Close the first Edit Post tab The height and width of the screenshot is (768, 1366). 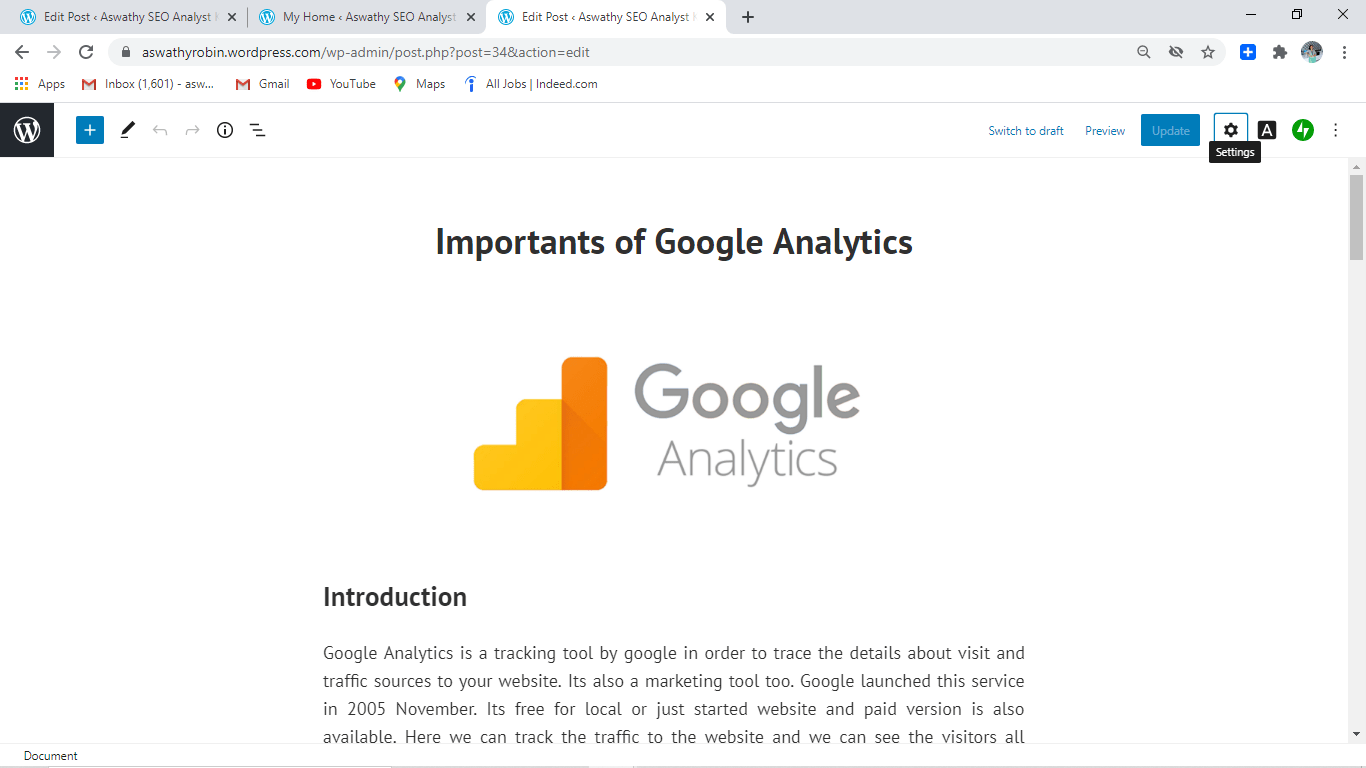232,17
